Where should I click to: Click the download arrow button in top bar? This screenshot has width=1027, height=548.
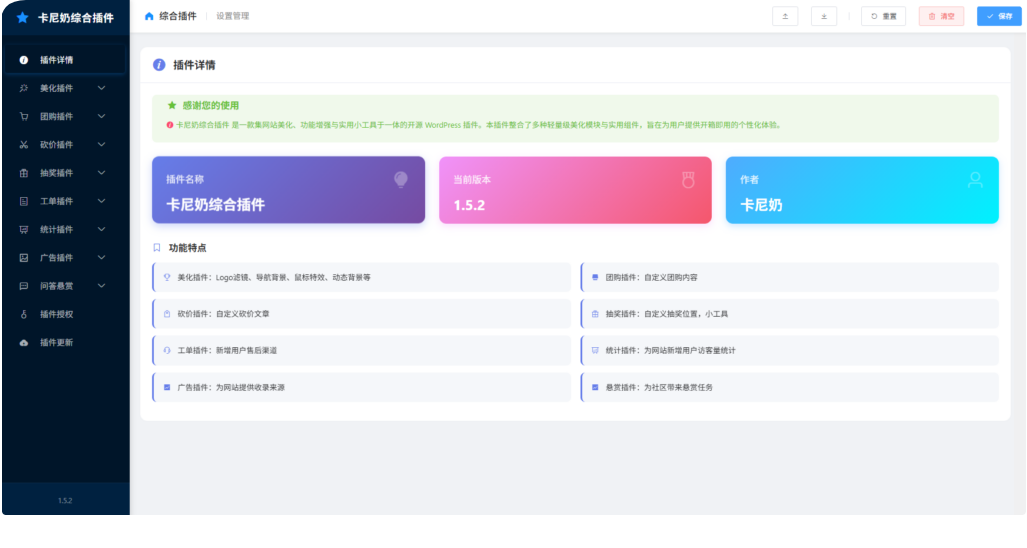click(x=824, y=16)
